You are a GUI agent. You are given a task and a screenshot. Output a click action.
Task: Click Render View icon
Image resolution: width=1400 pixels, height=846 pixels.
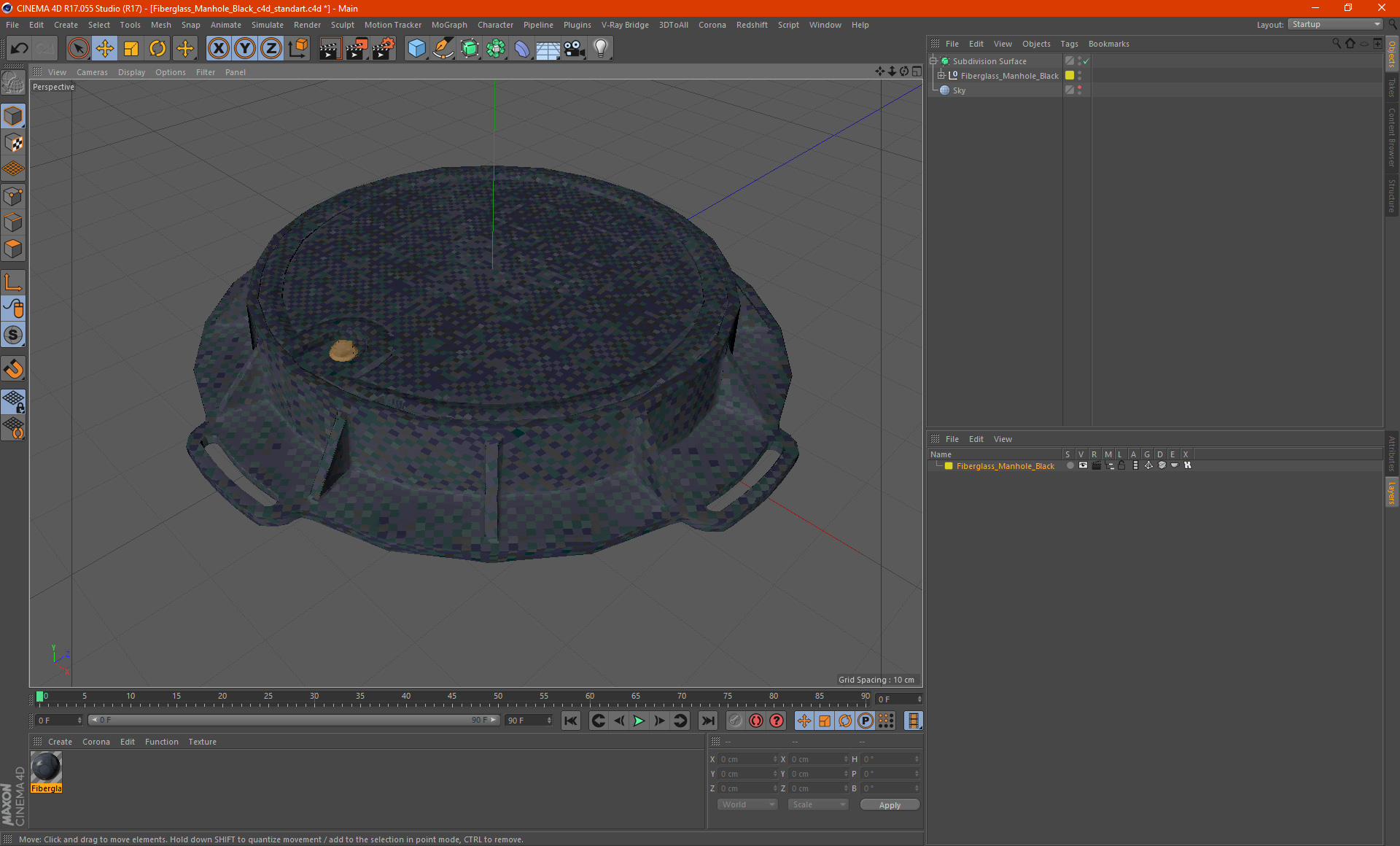coord(330,48)
